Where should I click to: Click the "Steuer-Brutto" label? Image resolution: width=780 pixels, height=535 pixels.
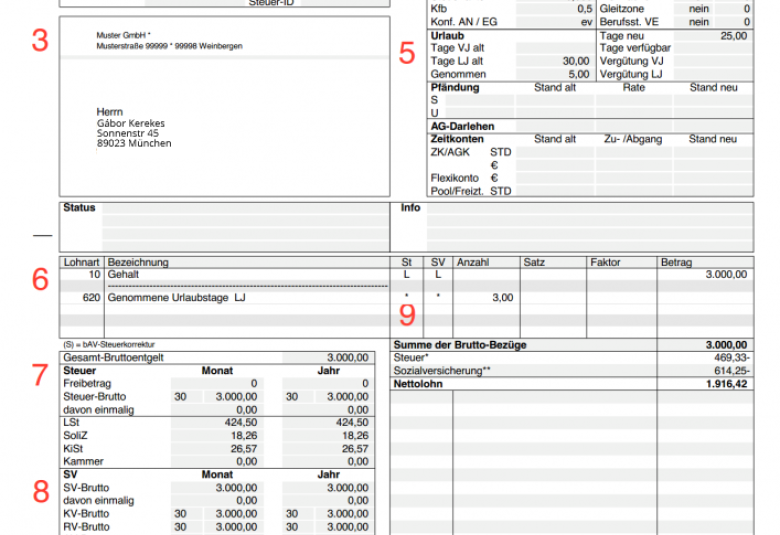pyautogui.click(x=95, y=397)
